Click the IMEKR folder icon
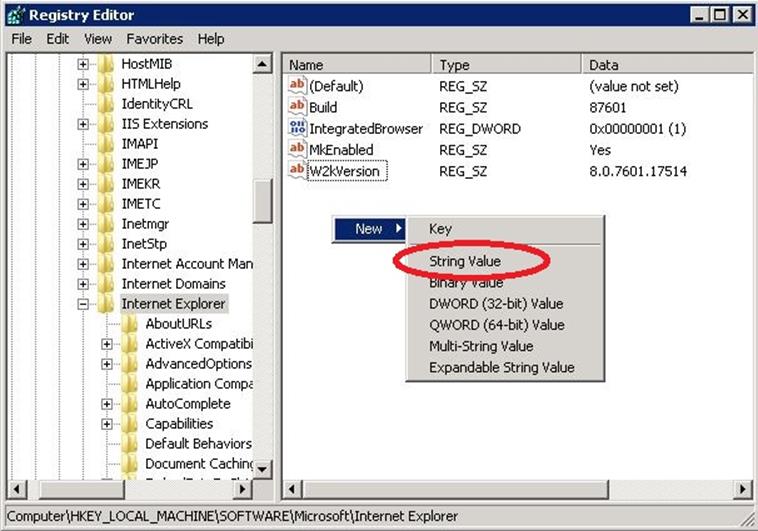 [x=106, y=184]
